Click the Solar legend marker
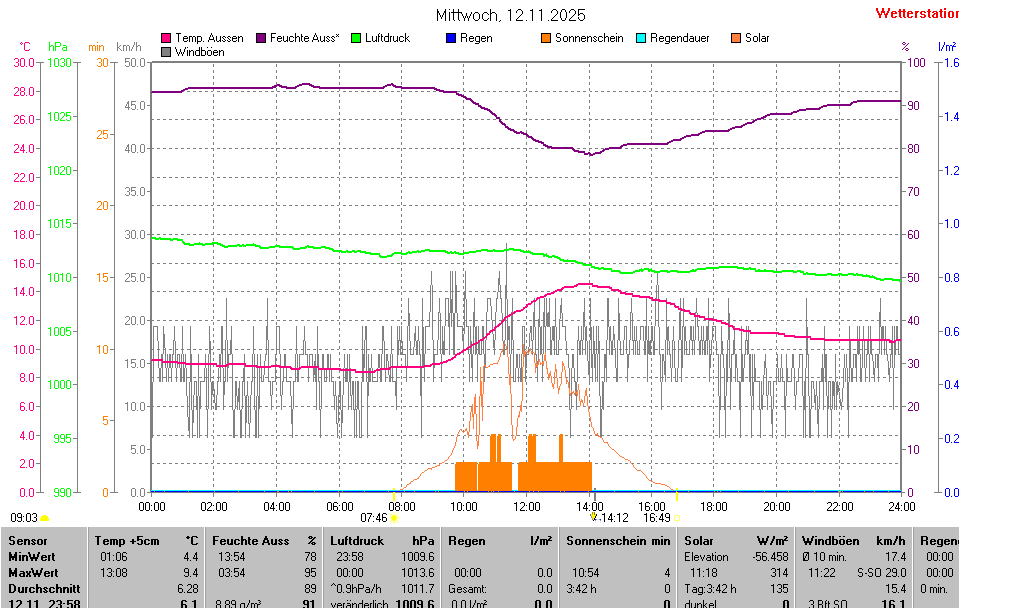Screen dimensions: 1024x608 click(x=736, y=38)
